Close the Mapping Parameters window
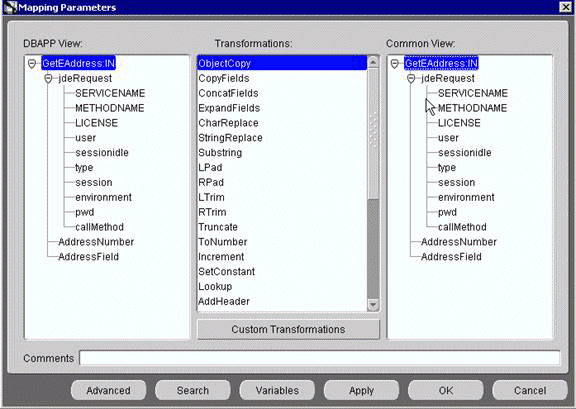576x409 pixels. pyautogui.click(x=565, y=7)
